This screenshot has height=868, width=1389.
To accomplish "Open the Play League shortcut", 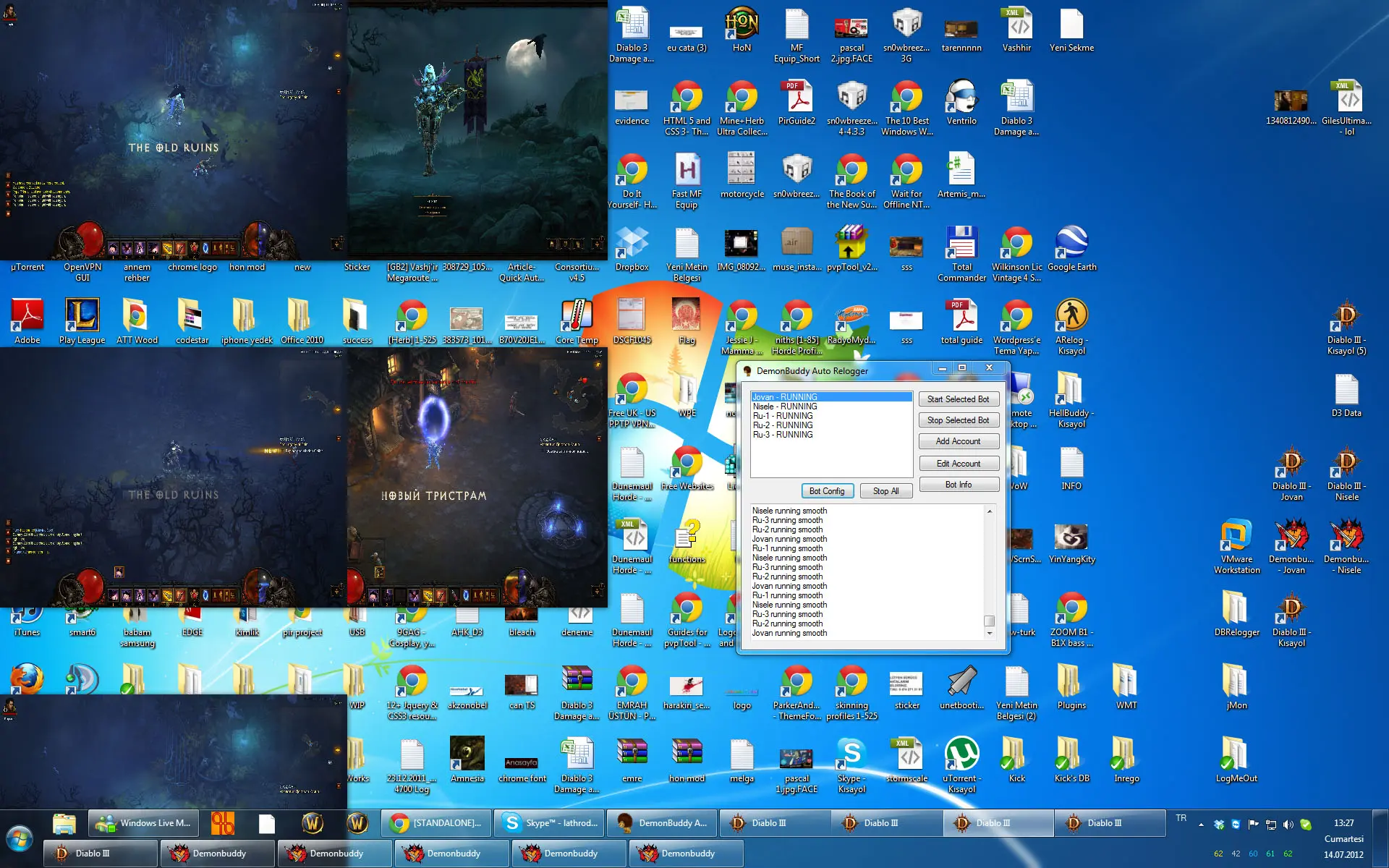I will 82,321.
